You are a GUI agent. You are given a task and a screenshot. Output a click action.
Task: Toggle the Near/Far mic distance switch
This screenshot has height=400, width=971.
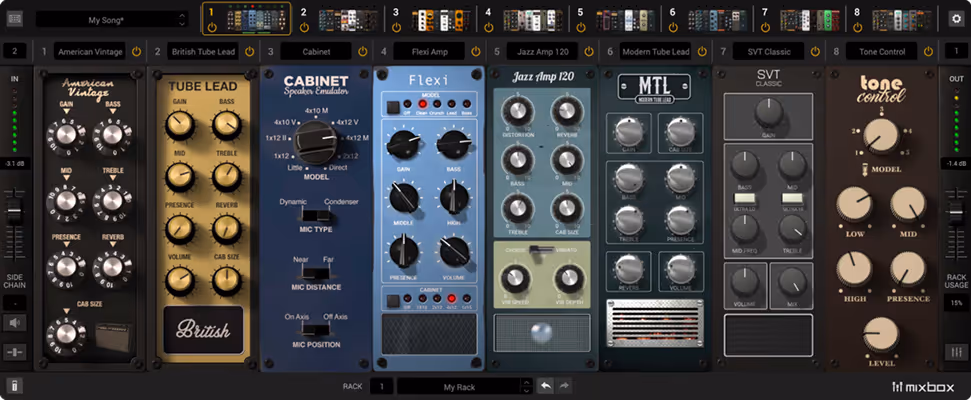click(x=316, y=273)
